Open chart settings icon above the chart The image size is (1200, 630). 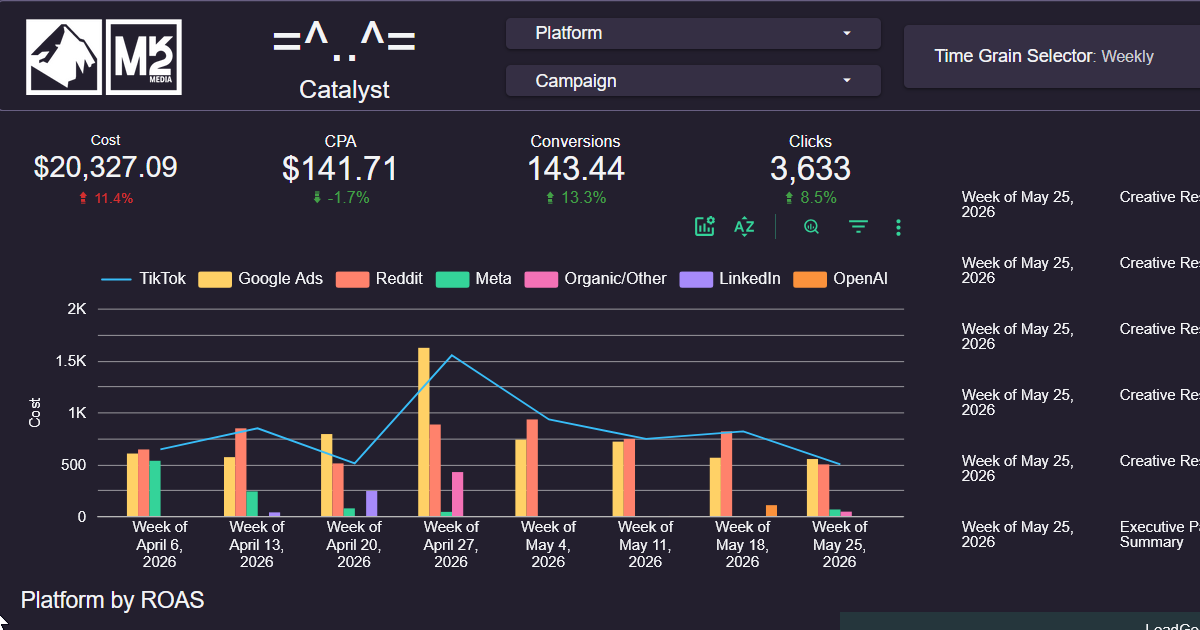coord(705,227)
